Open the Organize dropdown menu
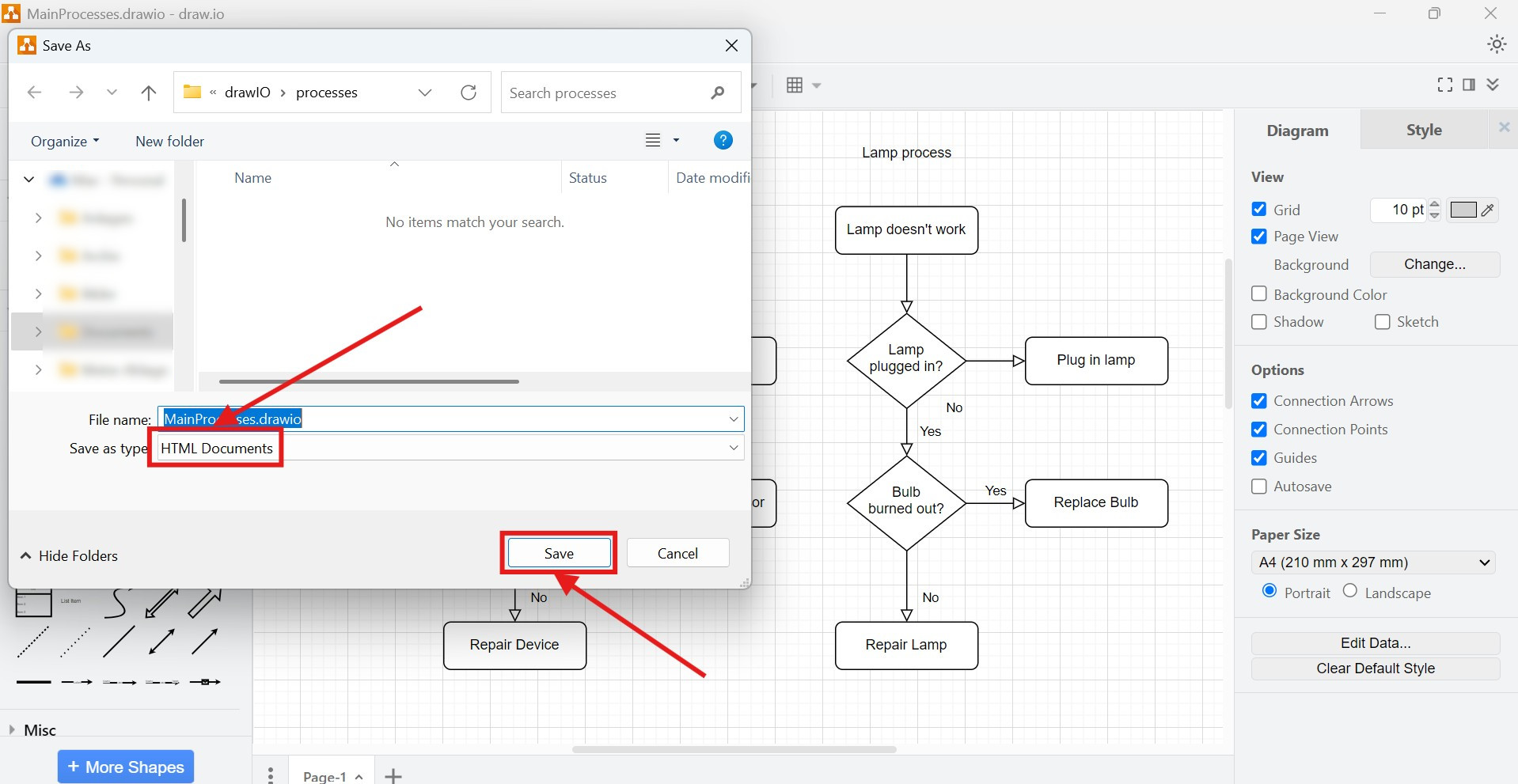Viewport: 1518px width, 784px height. click(x=63, y=141)
